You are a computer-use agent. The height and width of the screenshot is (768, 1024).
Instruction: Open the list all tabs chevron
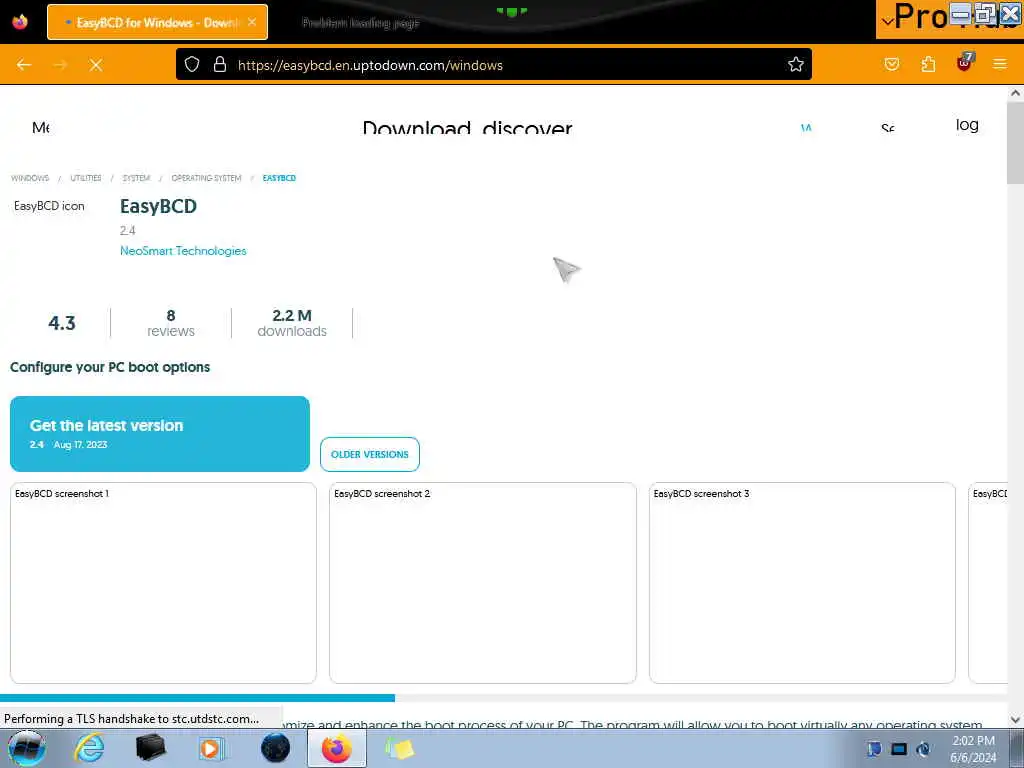coord(886,22)
